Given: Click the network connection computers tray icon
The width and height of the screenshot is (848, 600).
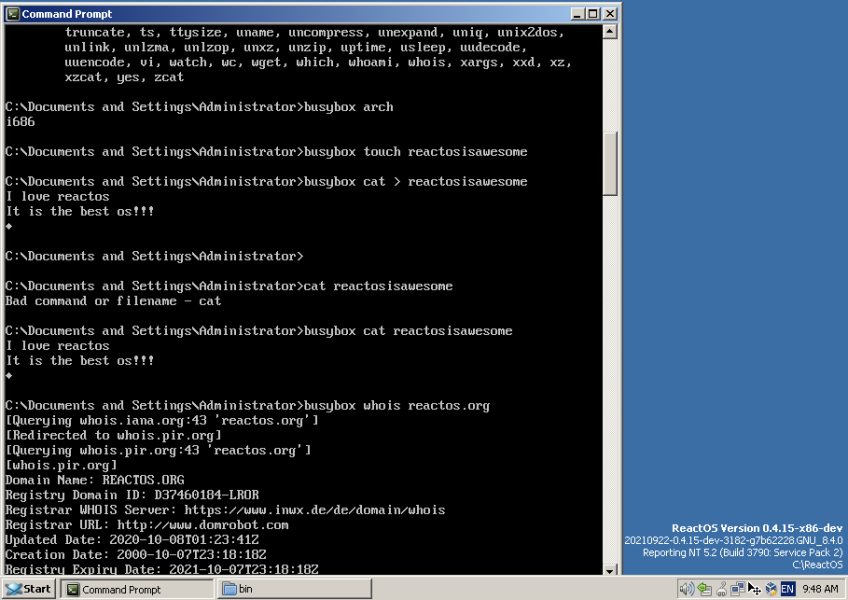Looking at the screenshot, I should coord(737,589).
